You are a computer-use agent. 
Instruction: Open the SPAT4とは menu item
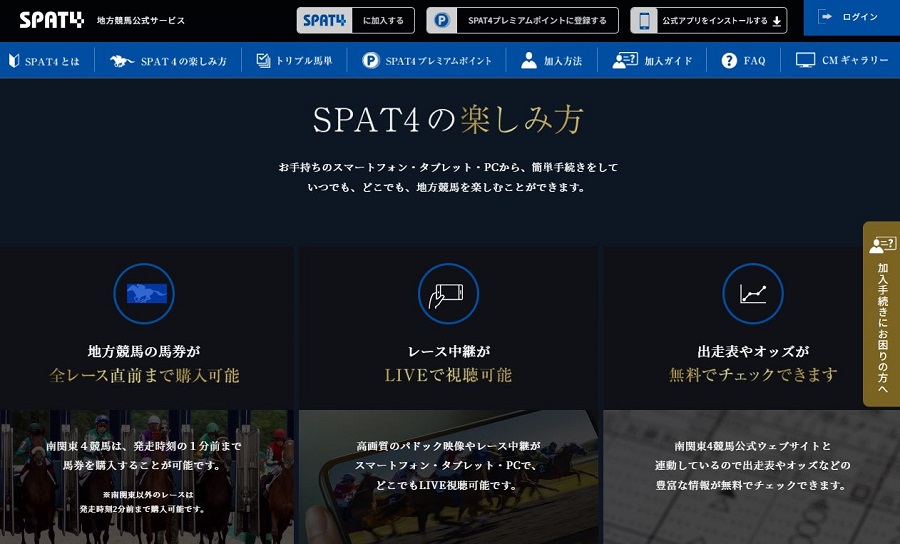(x=46, y=60)
